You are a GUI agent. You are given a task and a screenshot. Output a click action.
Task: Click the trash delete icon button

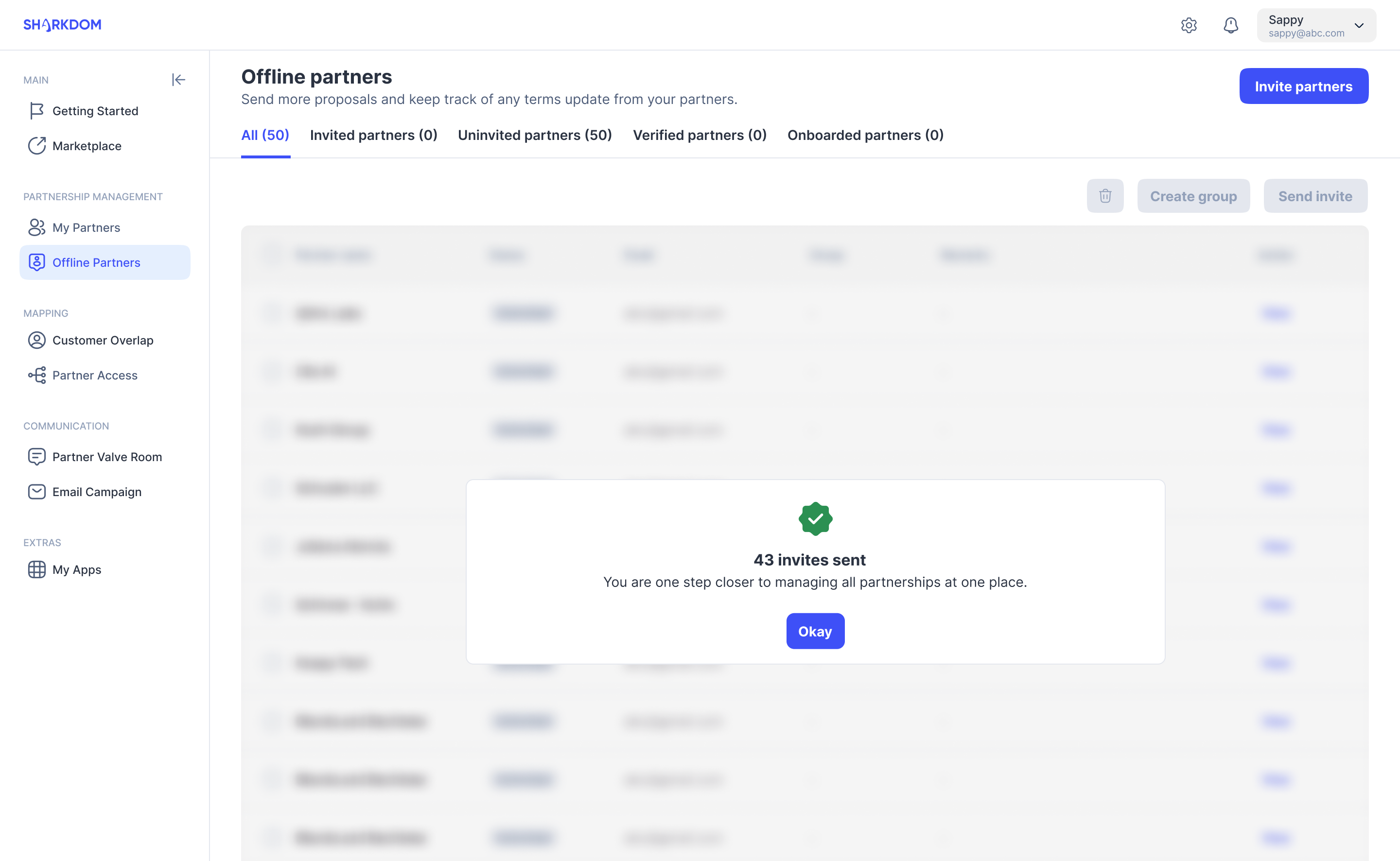click(x=1104, y=196)
